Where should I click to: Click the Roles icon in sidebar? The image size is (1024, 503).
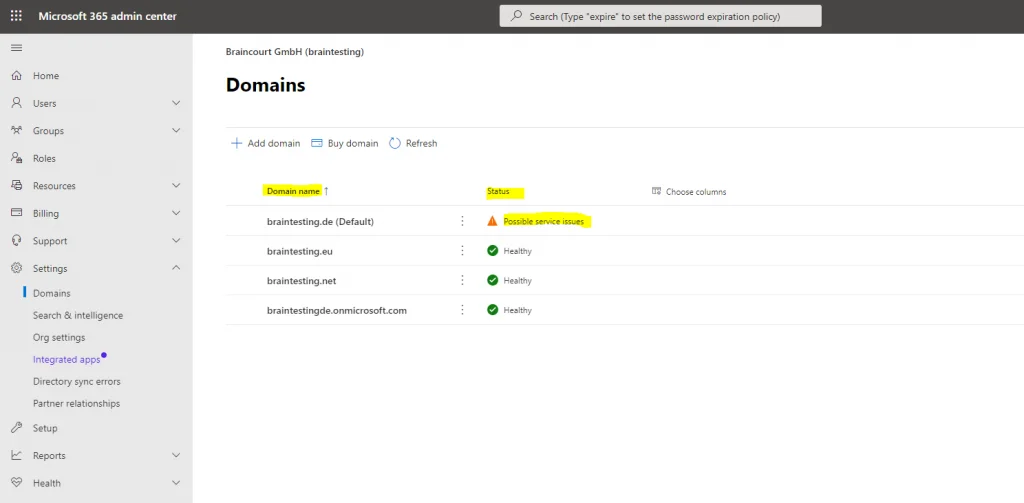click(x=17, y=158)
